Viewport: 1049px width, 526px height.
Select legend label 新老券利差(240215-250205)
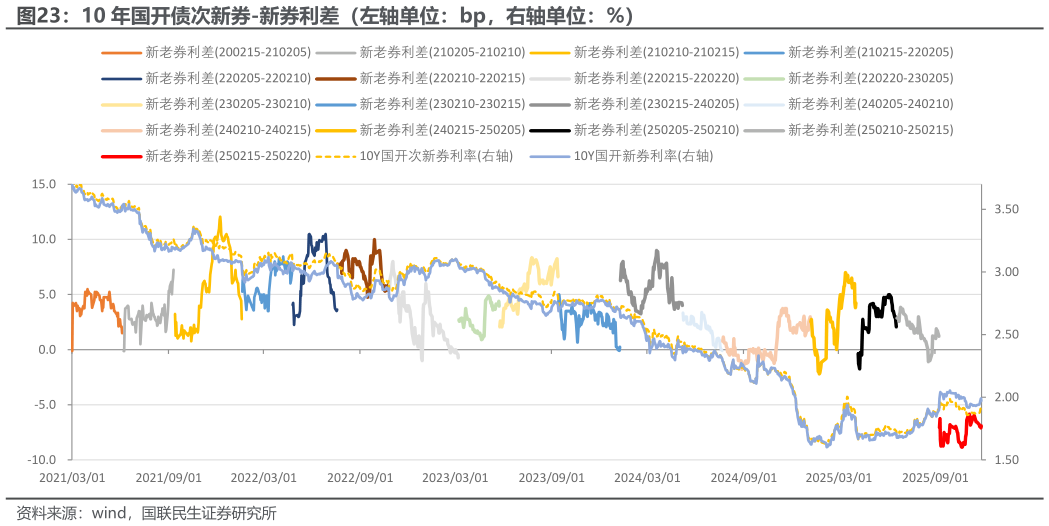click(x=442, y=130)
